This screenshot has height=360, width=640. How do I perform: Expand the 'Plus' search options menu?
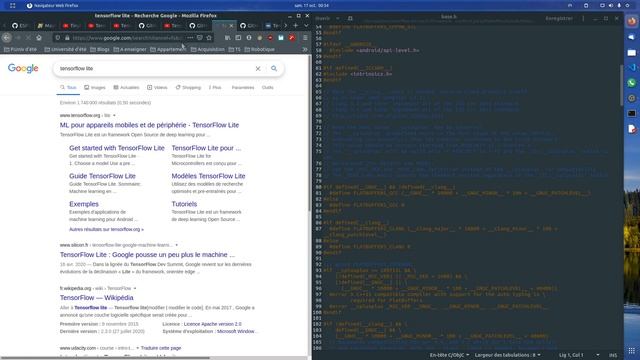pyautogui.click(x=215, y=87)
